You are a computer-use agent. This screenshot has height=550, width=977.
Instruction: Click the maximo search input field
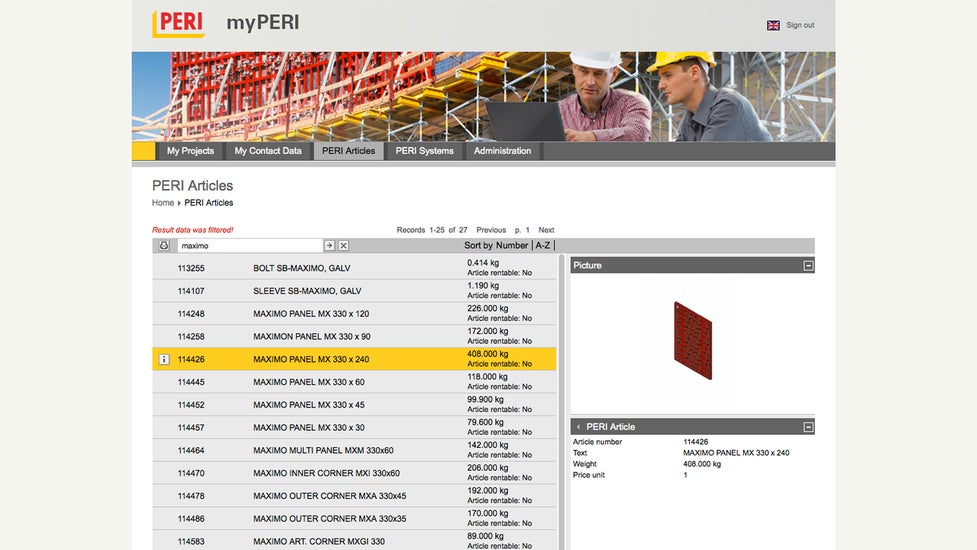[x=249, y=245]
